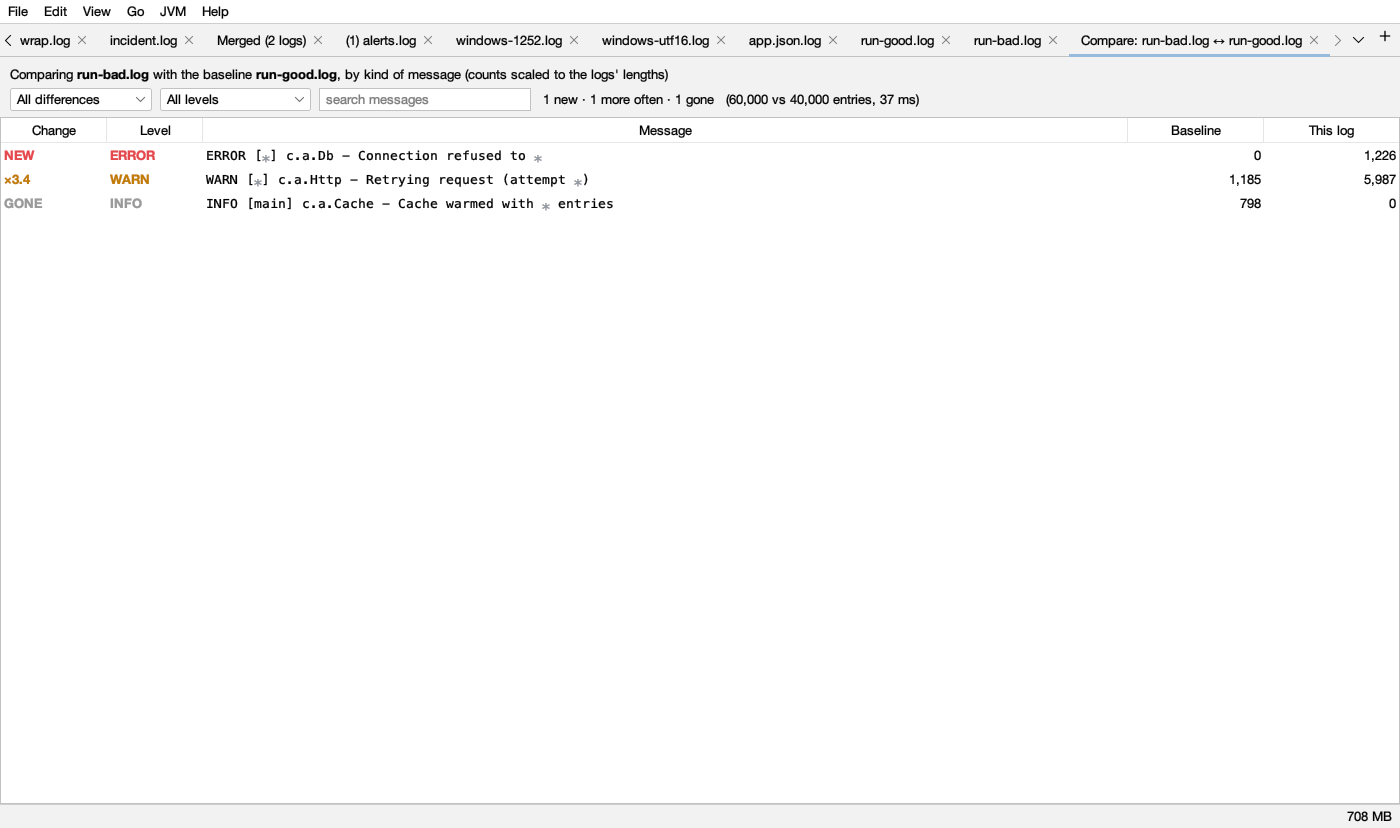Open the All differences dropdown
This screenshot has width=1400, height=828.
click(81, 99)
